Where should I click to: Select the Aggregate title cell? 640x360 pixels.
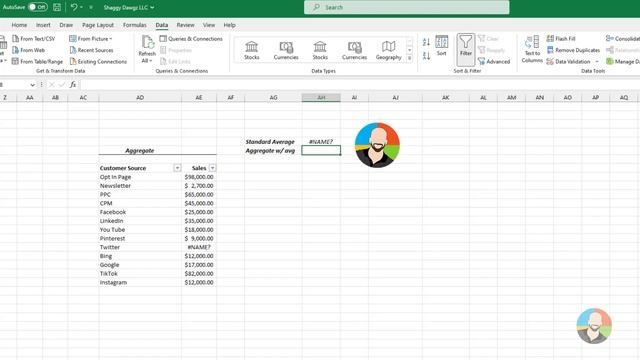(x=140, y=151)
